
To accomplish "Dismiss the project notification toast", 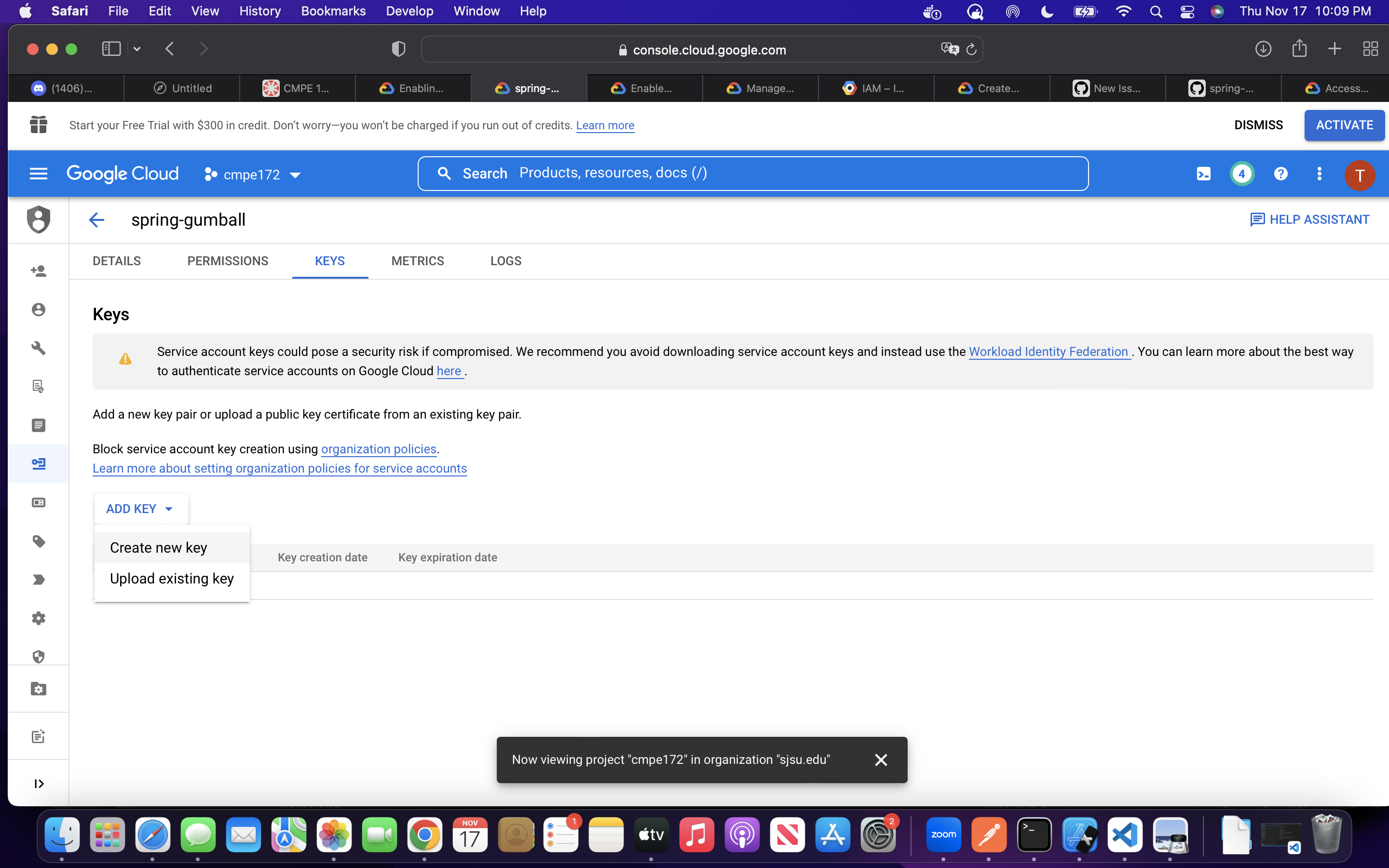I will tap(881, 760).
